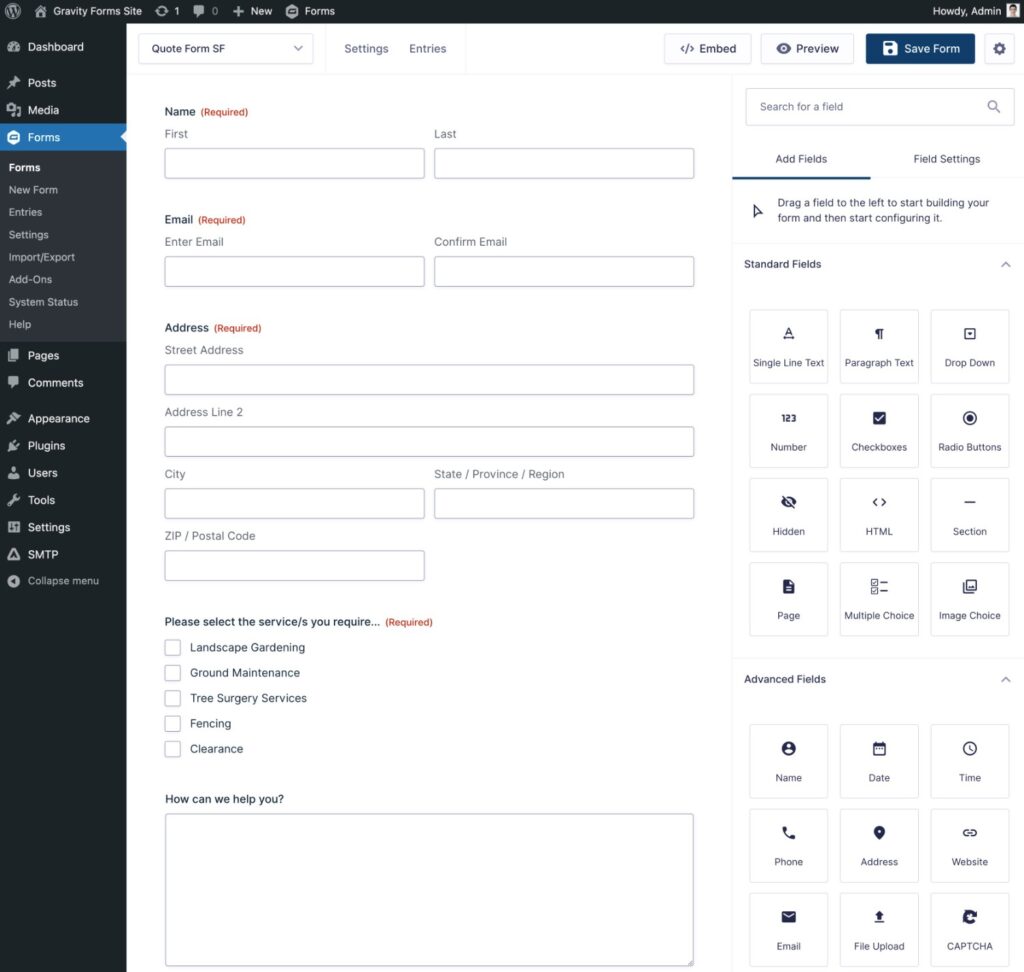Image resolution: width=1024 pixels, height=972 pixels.
Task: Check the Tree Surgery Services checkbox
Action: click(x=172, y=698)
